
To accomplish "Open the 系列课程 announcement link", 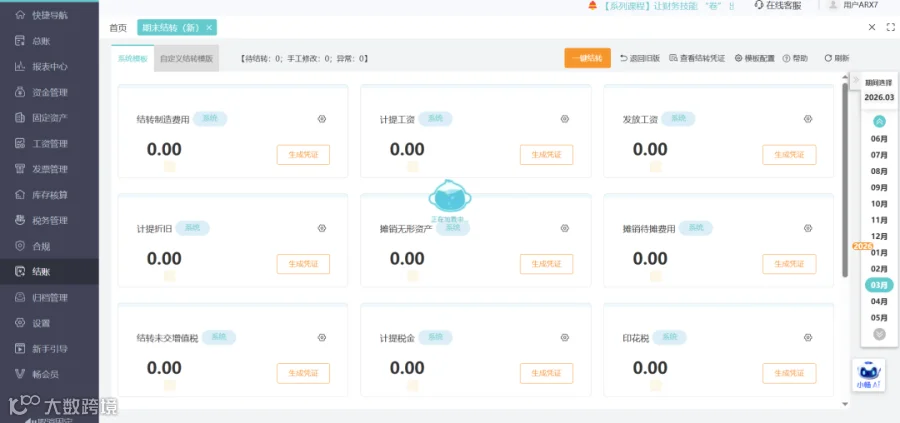I will click(x=669, y=6).
